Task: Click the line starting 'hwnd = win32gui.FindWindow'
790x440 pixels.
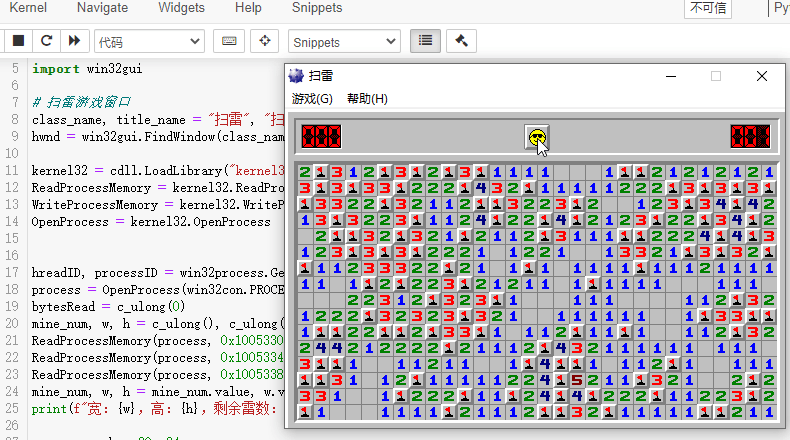Action: [158, 137]
